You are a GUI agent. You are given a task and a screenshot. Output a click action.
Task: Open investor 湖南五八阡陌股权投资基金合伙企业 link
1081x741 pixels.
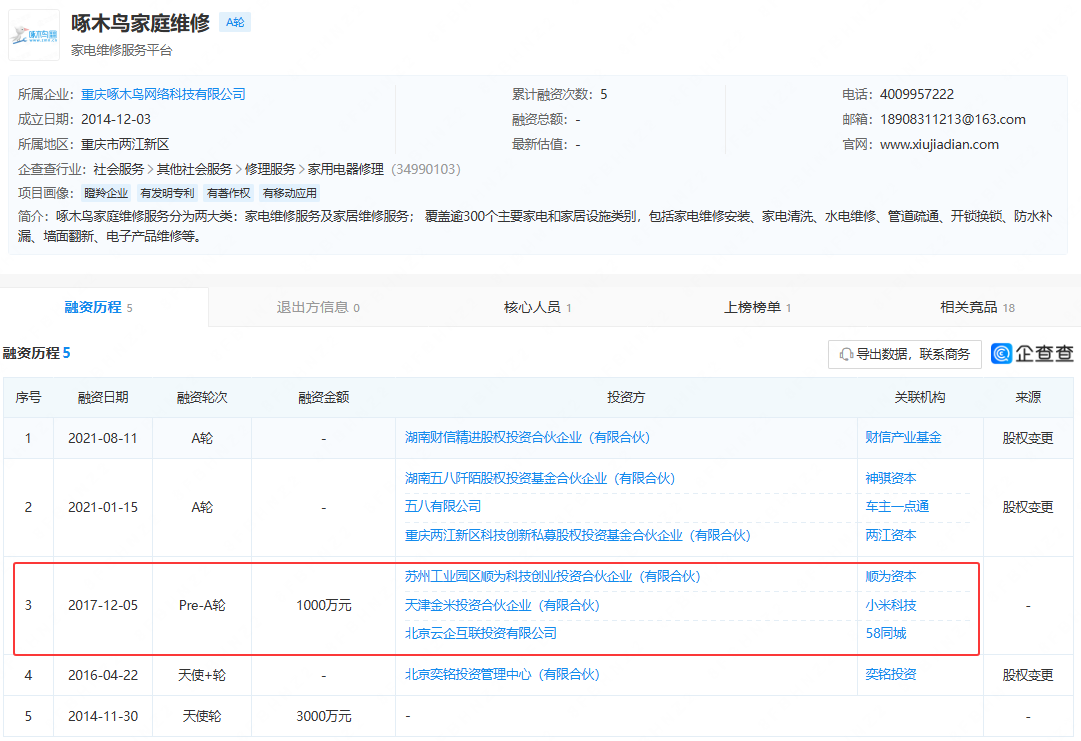pyautogui.click(x=540, y=478)
